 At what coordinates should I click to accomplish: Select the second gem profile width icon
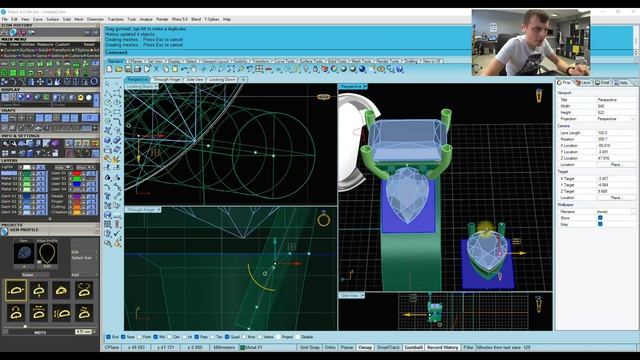click(39, 290)
